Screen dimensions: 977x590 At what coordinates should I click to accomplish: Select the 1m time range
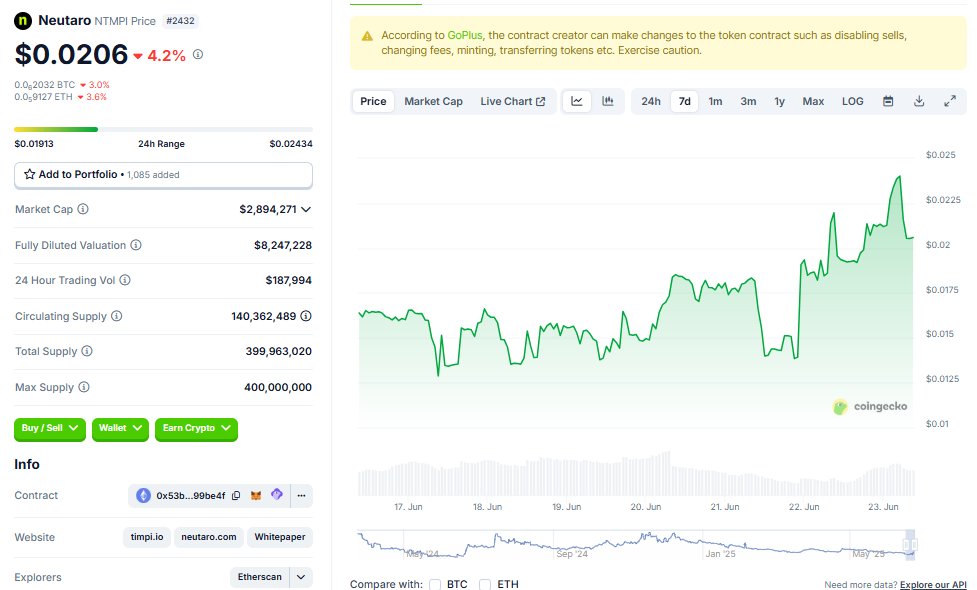(715, 101)
